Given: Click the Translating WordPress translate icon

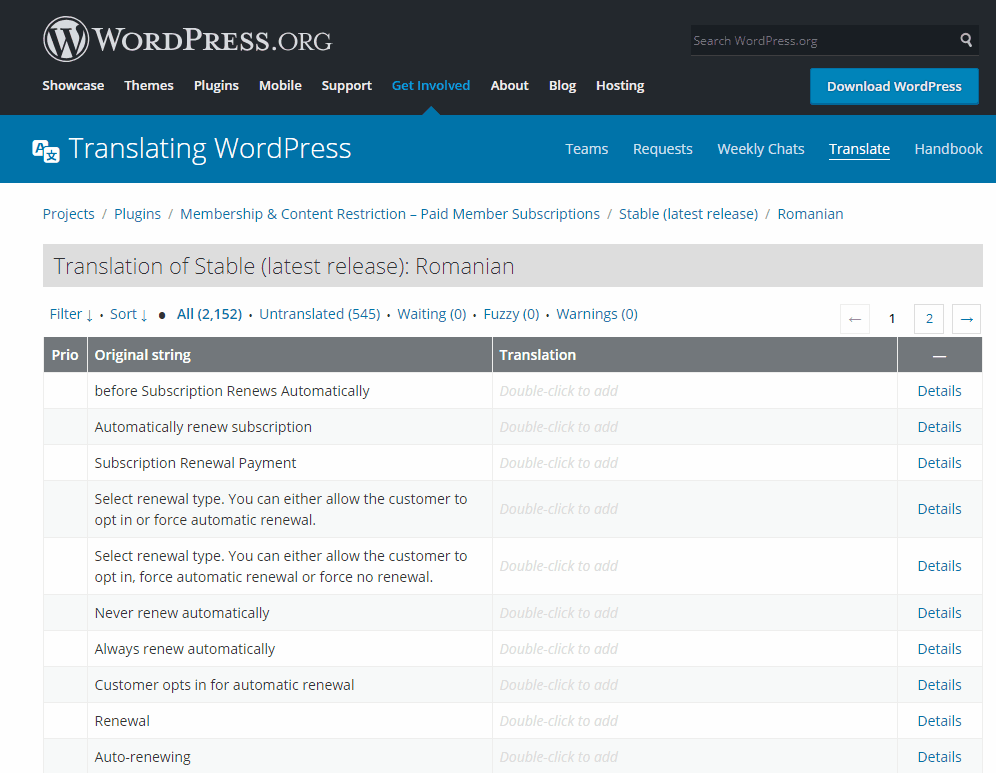Looking at the screenshot, I should point(46,151).
